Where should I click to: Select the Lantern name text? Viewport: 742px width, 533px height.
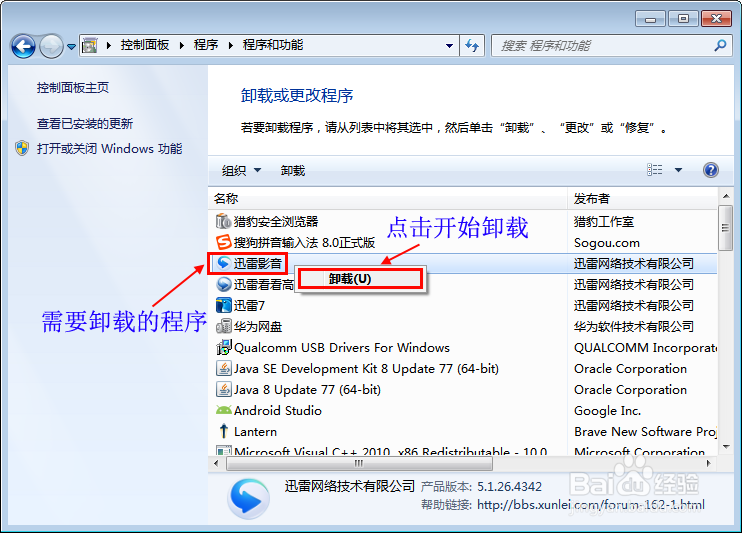(x=256, y=432)
